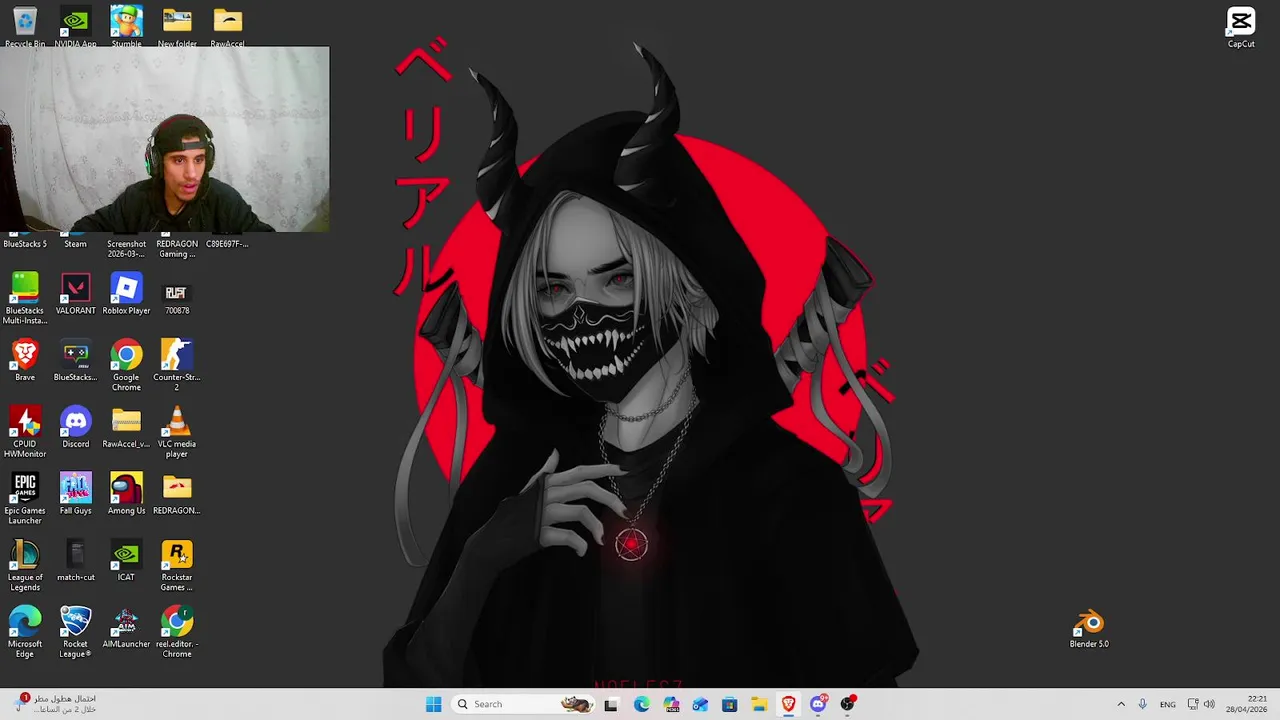The image size is (1280, 720).
Task: Select the RawAccel_v... folder
Action: point(126,428)
